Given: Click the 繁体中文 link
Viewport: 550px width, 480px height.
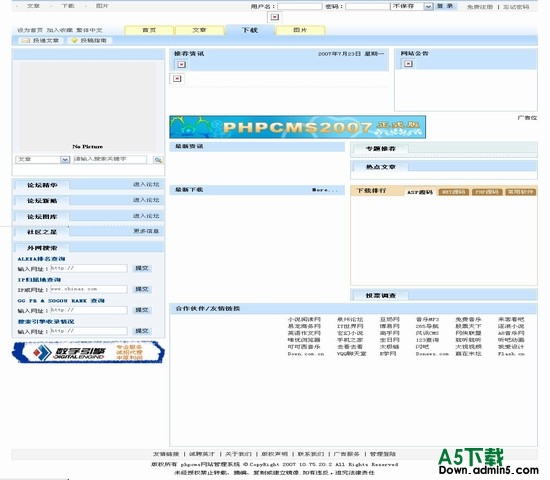Looking at the screenshot, I should [89, 31].
